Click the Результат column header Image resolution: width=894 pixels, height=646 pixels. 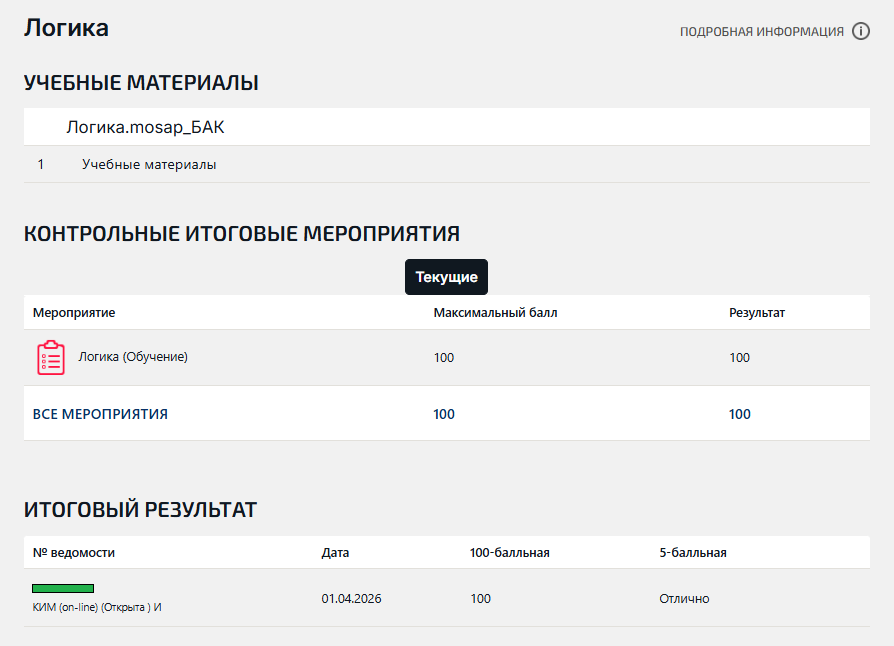point(757,313)
